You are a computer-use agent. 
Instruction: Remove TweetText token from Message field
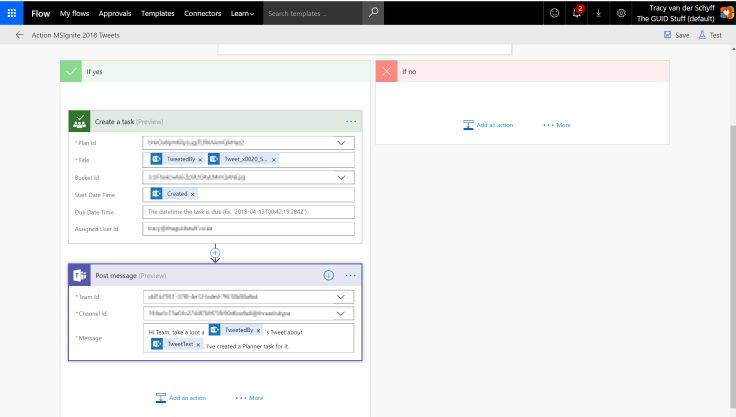click(x=199, y=344)
